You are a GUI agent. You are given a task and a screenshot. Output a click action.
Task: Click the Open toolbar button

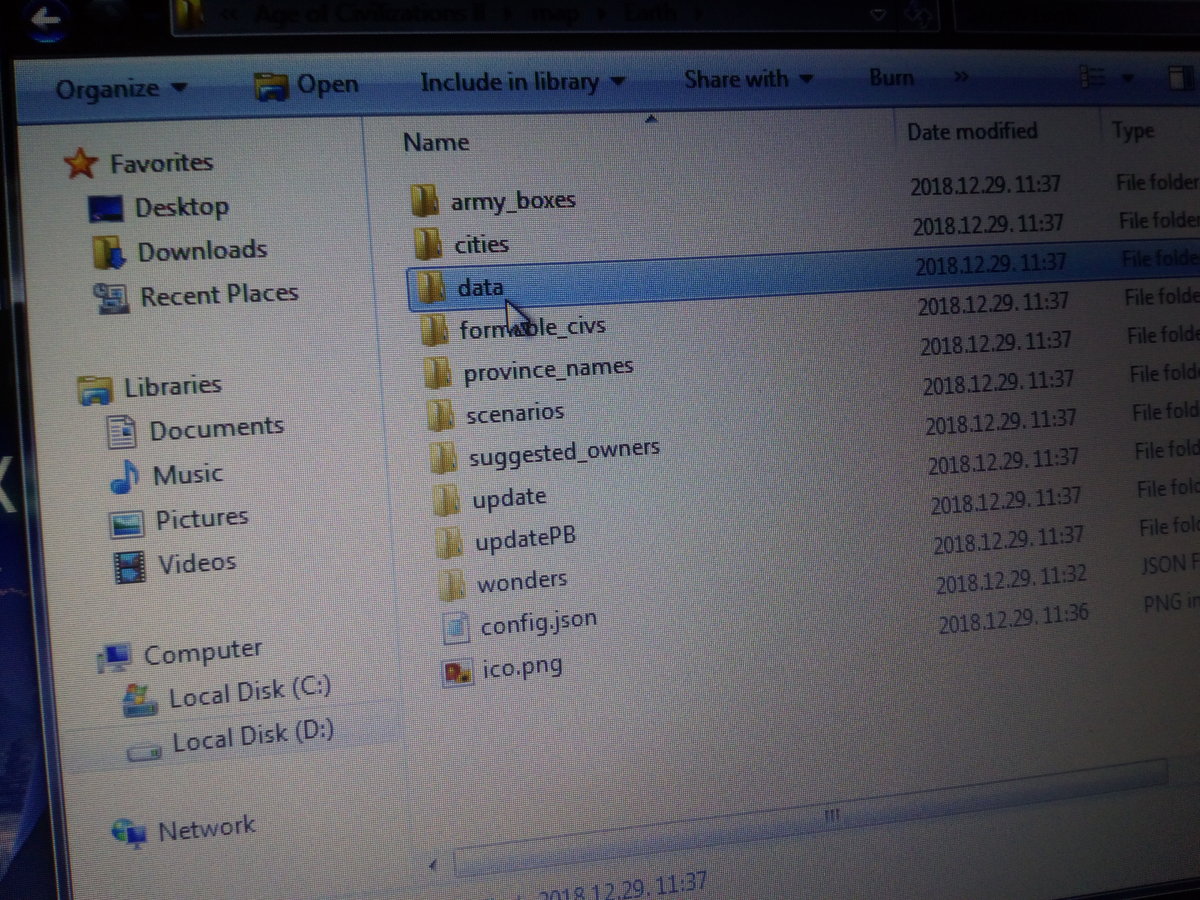307,86
